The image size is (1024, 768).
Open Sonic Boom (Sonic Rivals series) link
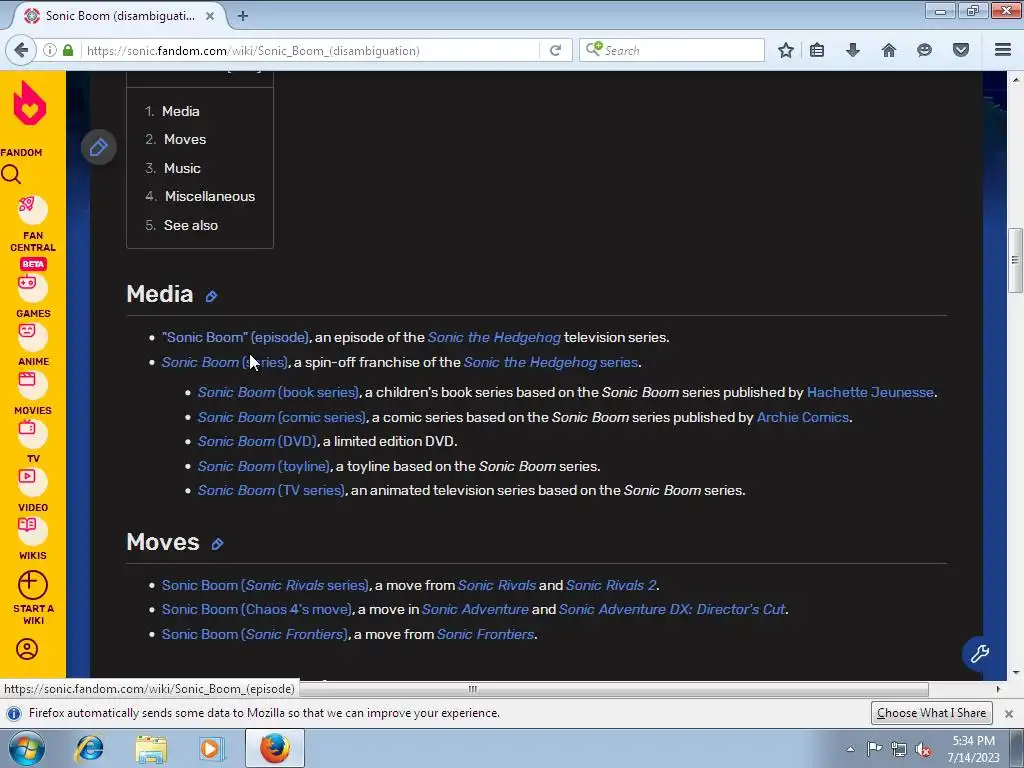265,585
